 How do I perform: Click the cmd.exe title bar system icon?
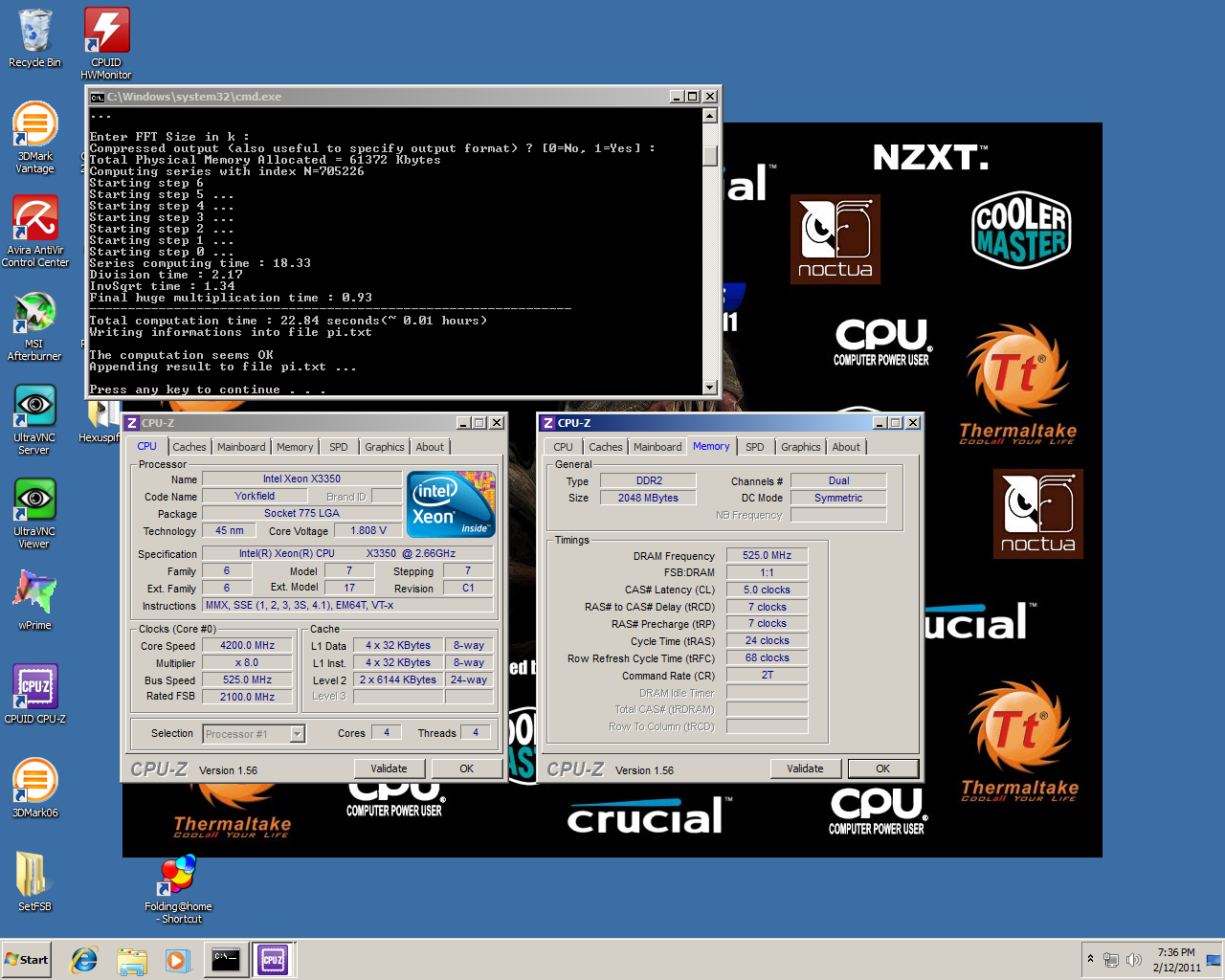97,97
